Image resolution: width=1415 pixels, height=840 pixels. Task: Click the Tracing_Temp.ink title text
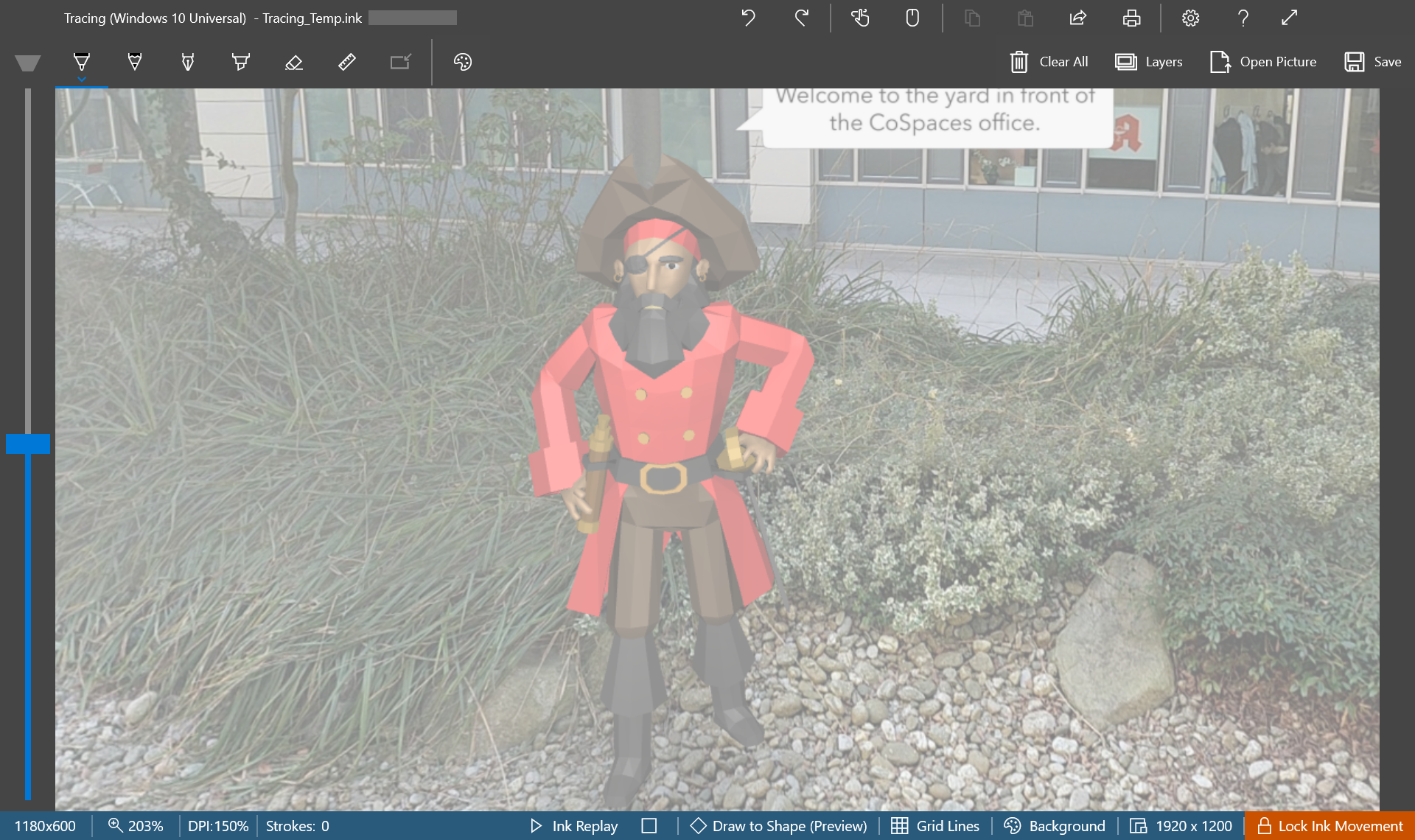click(x=312, y=18)
